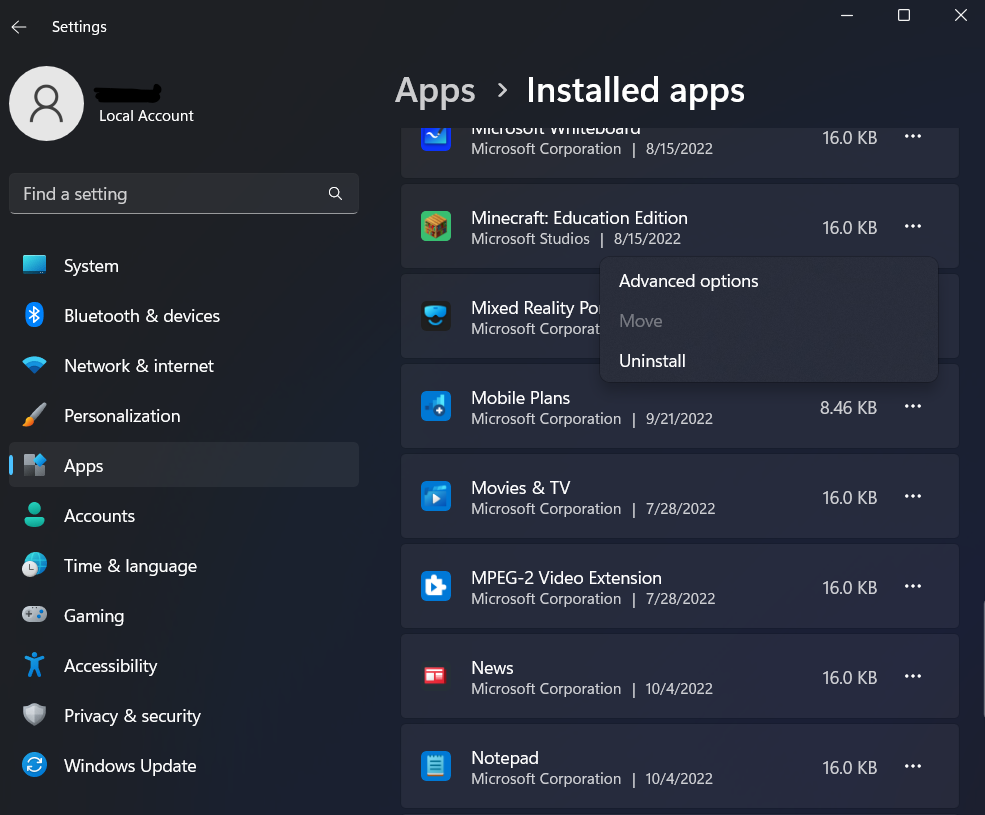Click the Apps breadcrumb link
Image resolution: width=985 pixels, height=815 pixels.
coord(435,91)
